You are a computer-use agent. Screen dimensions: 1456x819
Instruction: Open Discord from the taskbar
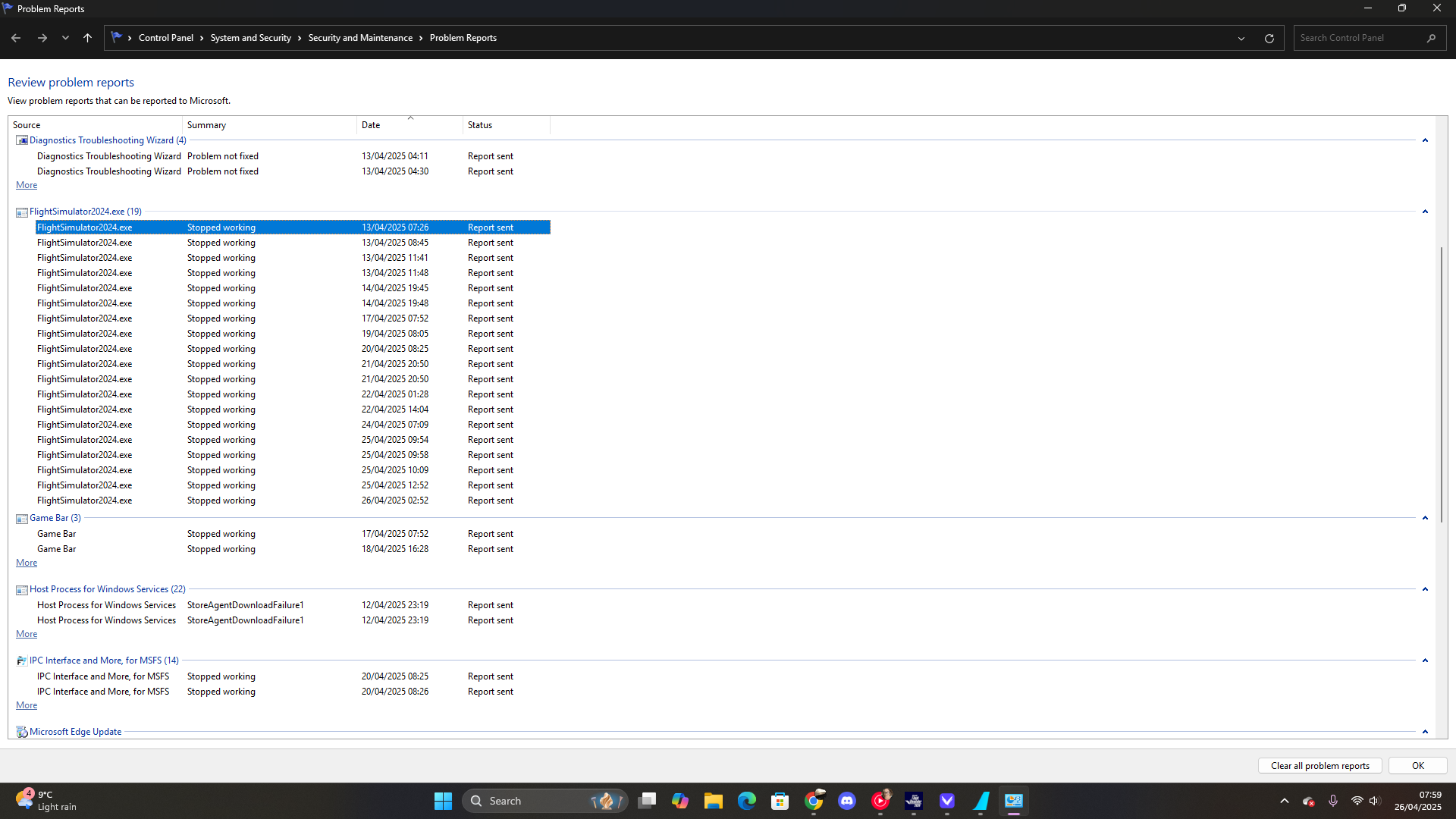[x=847, y=801]
